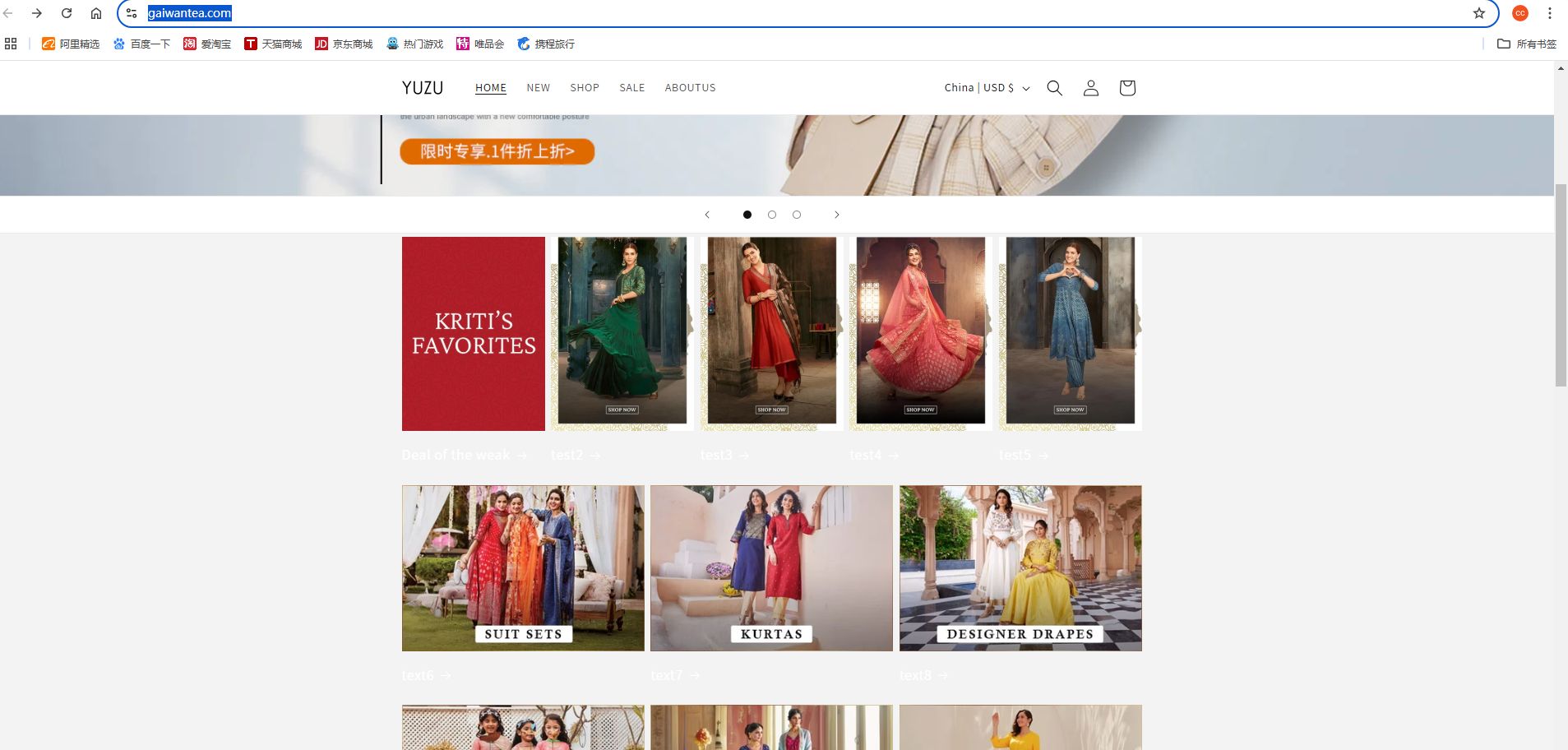The image size is (1568, 750).
Task: Open the apps grid in bookmarks bar
Action: (x=11, y=44)
